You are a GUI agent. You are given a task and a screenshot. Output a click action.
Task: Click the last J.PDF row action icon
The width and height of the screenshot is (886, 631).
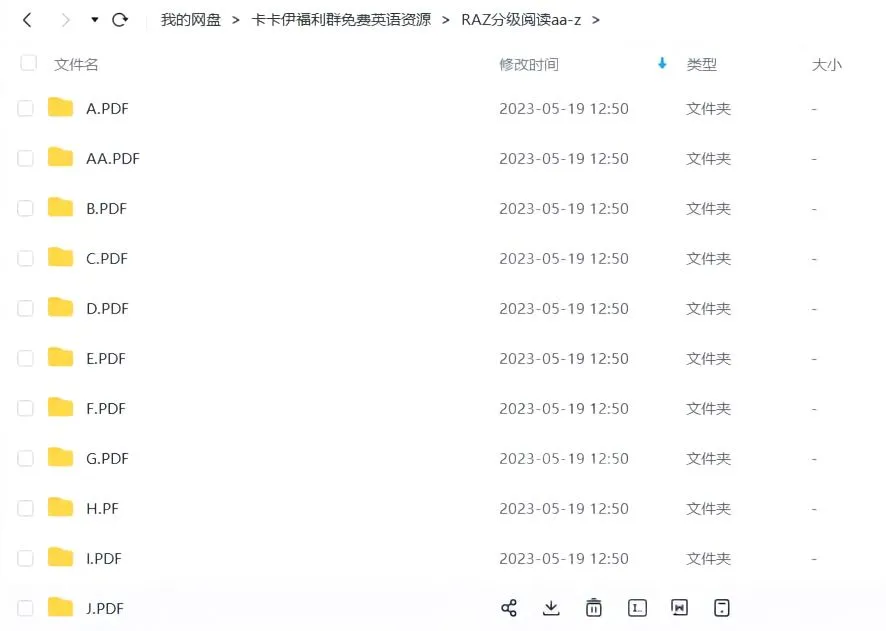click(722, 608)
